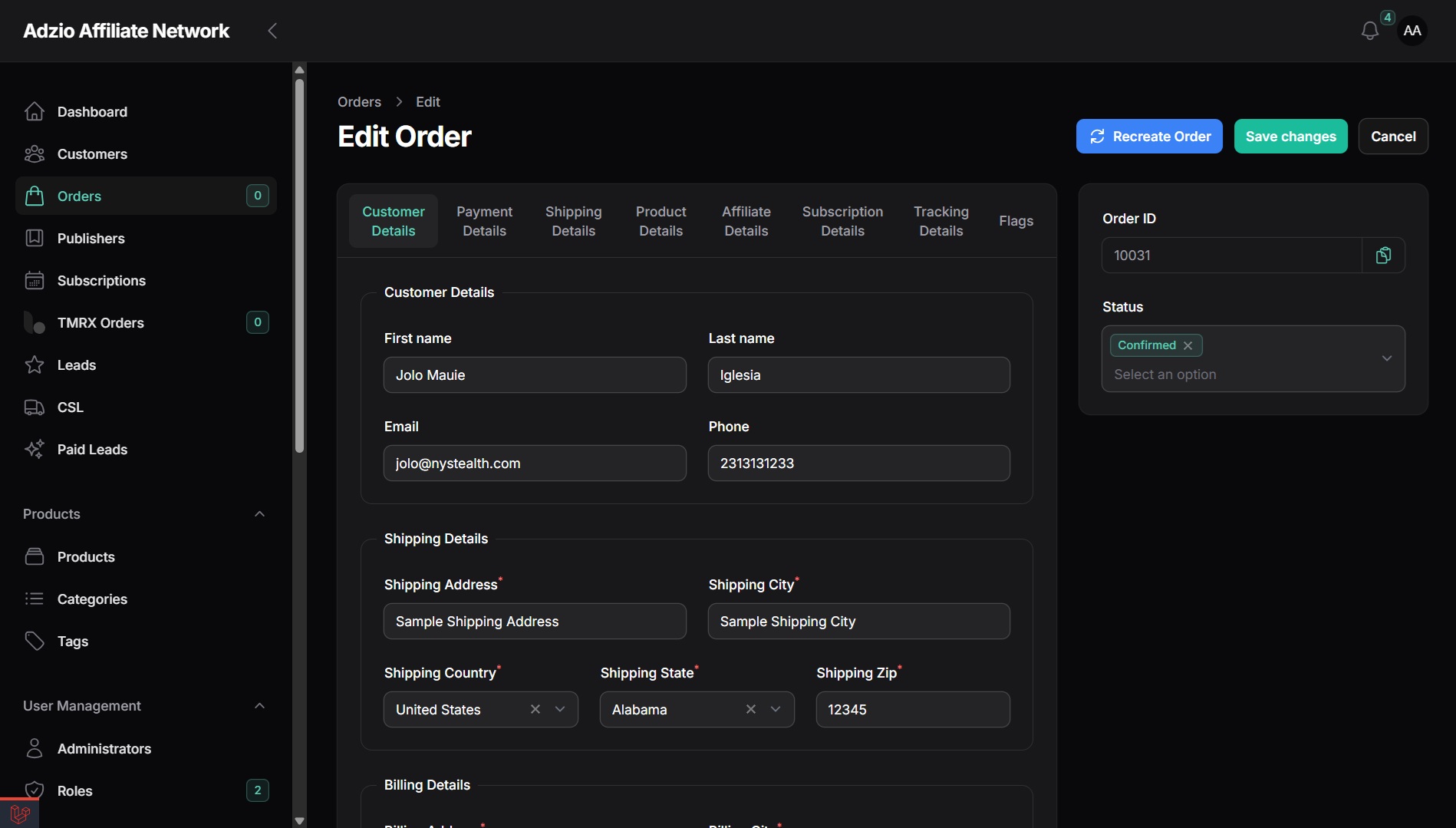Image resolution: width=1456 pixels, height=828 pixels.
Task: Clear the United States country selection
Action: [535, 710]
